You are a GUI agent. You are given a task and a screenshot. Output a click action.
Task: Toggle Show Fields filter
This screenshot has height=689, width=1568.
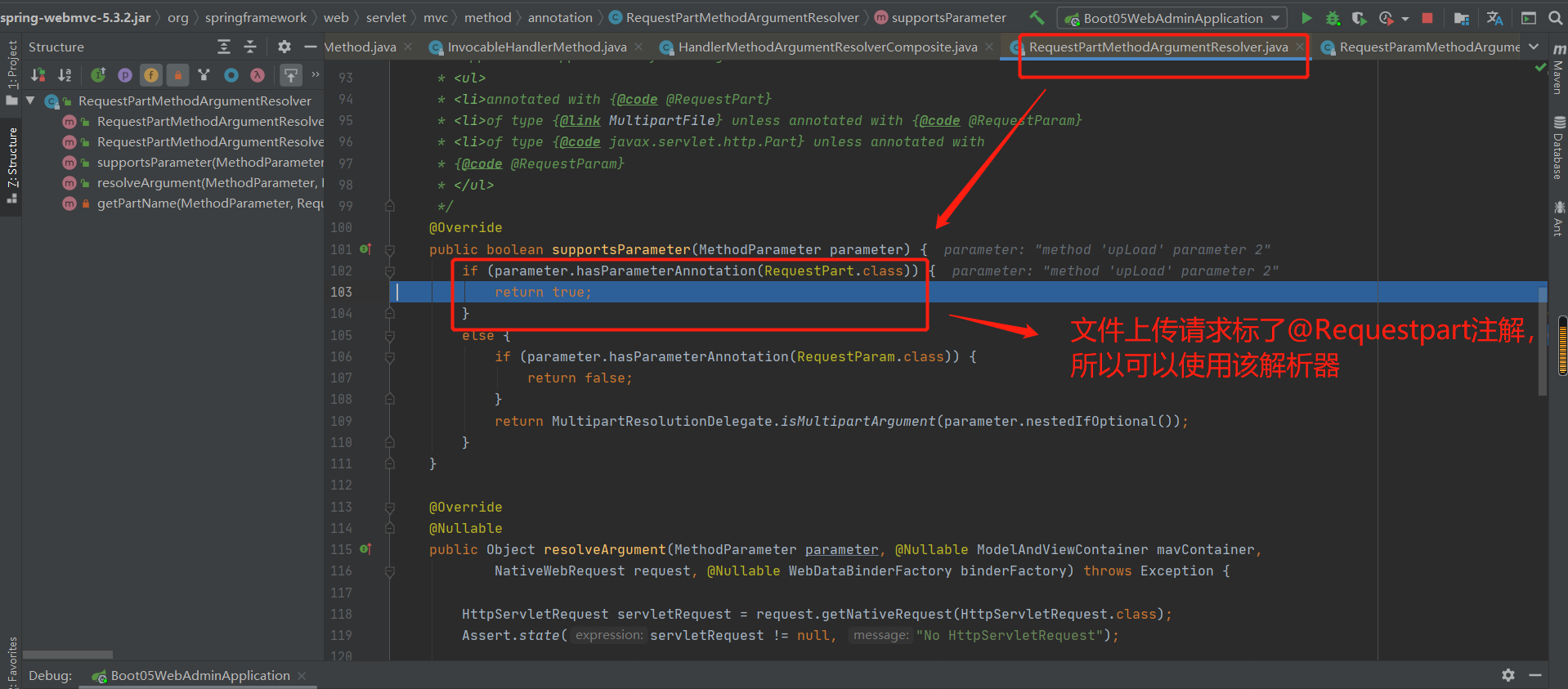(151, 75)
